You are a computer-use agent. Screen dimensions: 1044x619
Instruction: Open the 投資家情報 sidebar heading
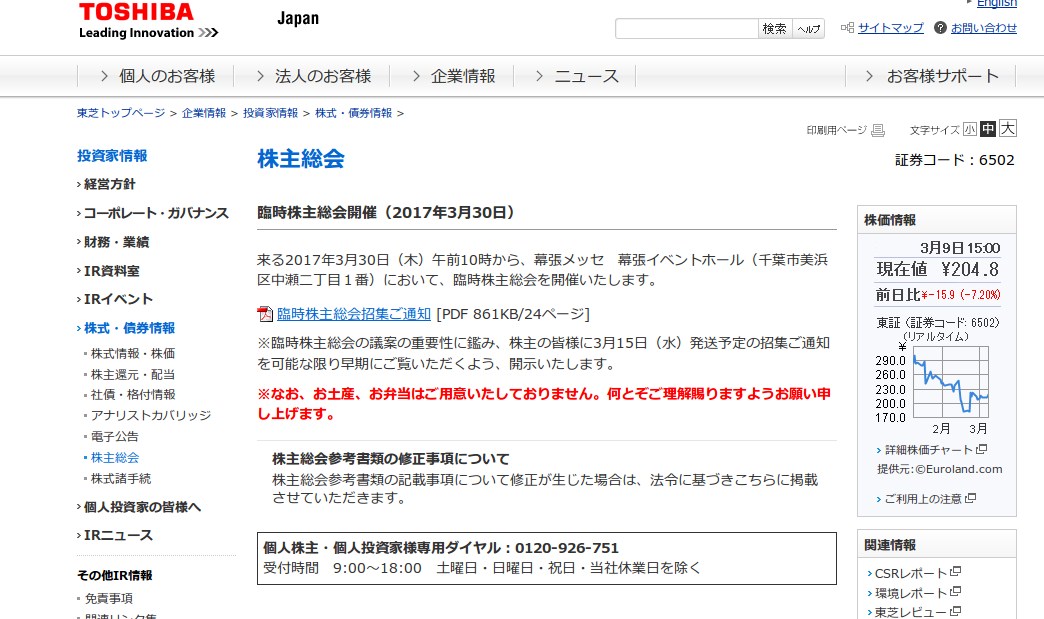point(113,156)
